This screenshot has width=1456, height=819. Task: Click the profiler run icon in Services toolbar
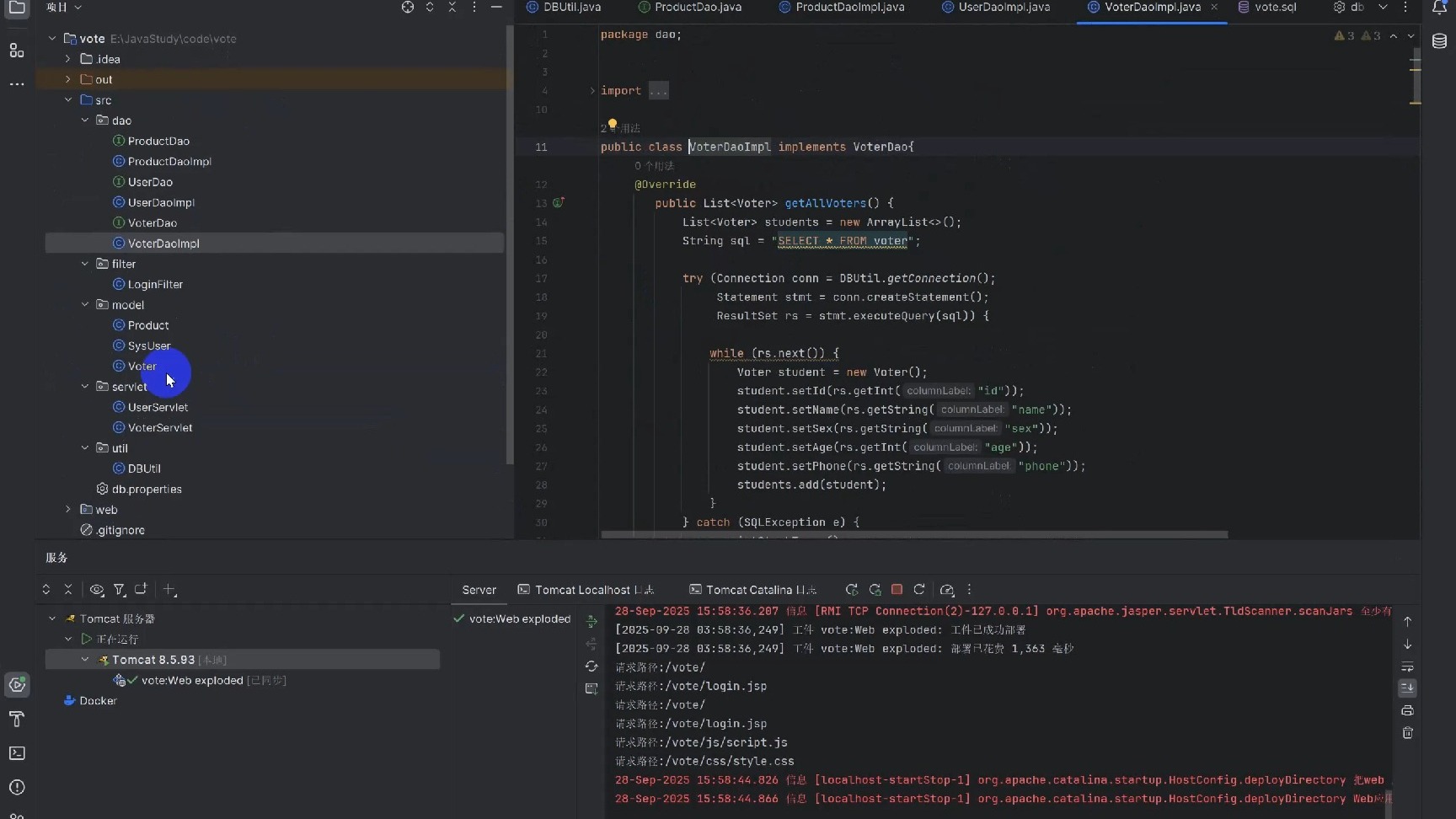coord(947,590)
